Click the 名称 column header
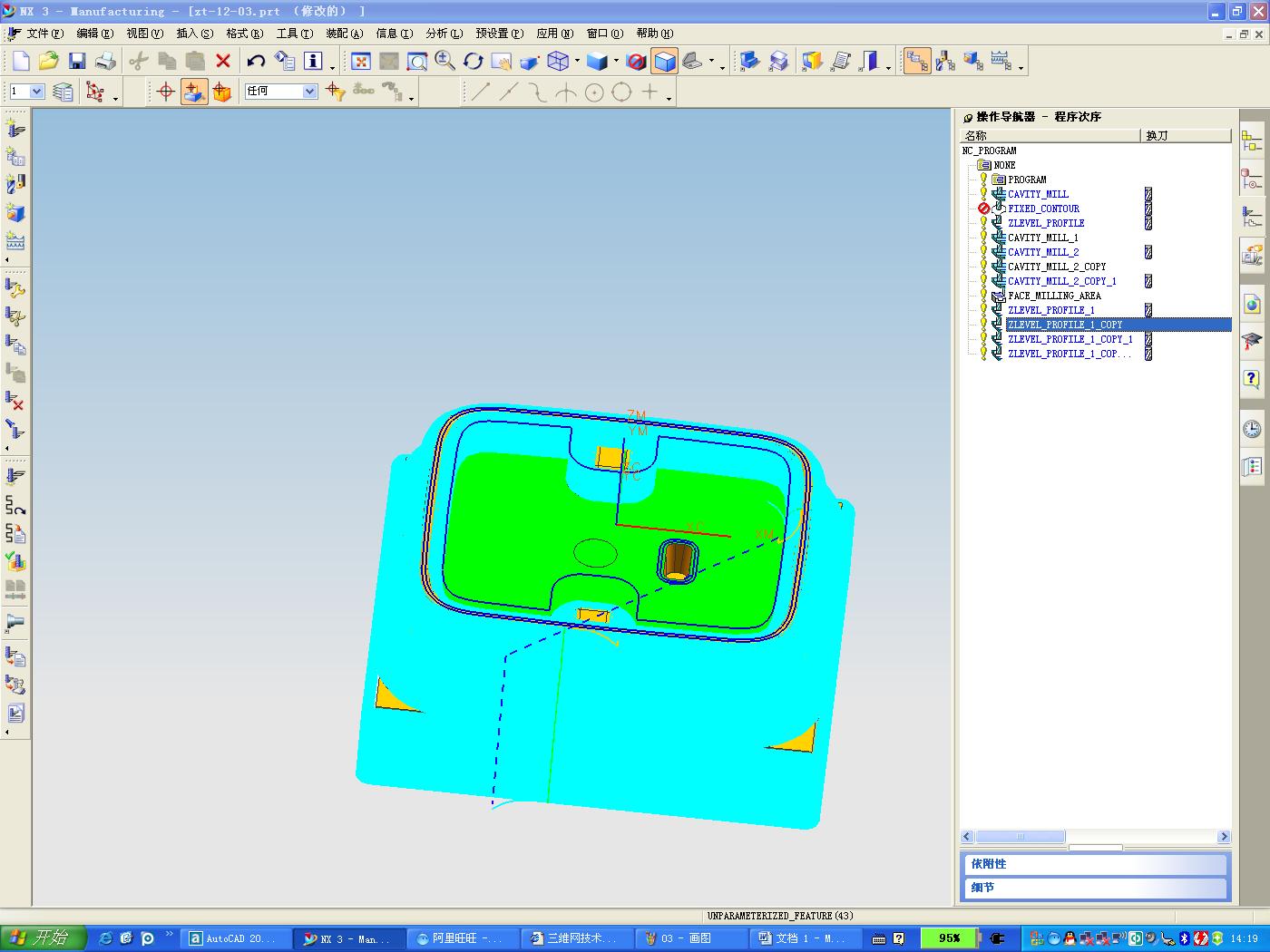Viewport: 1270px width, 952px height. pyautogui.click(x=1050, y=135)
